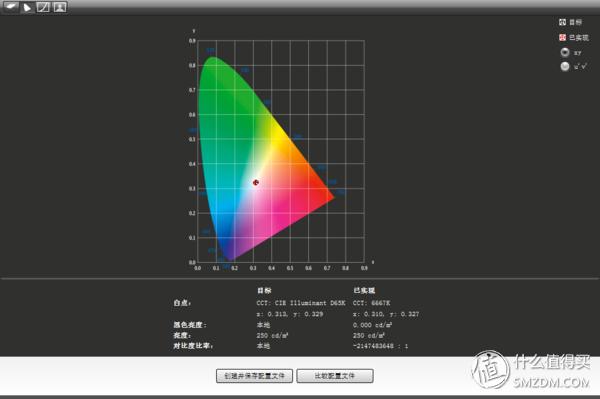
Task: Click the 对比度比率 row label
Action: pos(193,346)
